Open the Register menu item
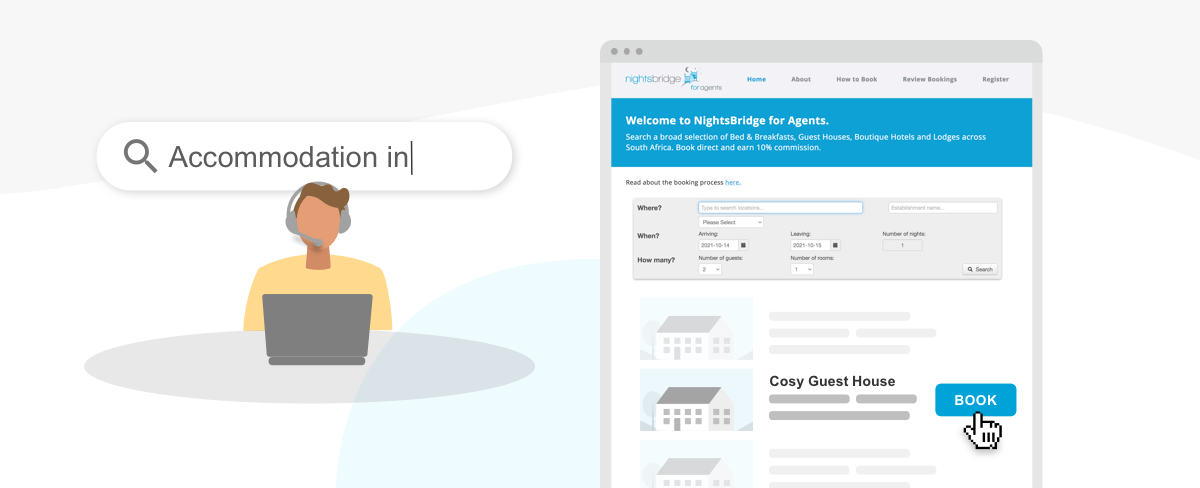Screen dimensions: 1200x488 (x=995, y=79)
